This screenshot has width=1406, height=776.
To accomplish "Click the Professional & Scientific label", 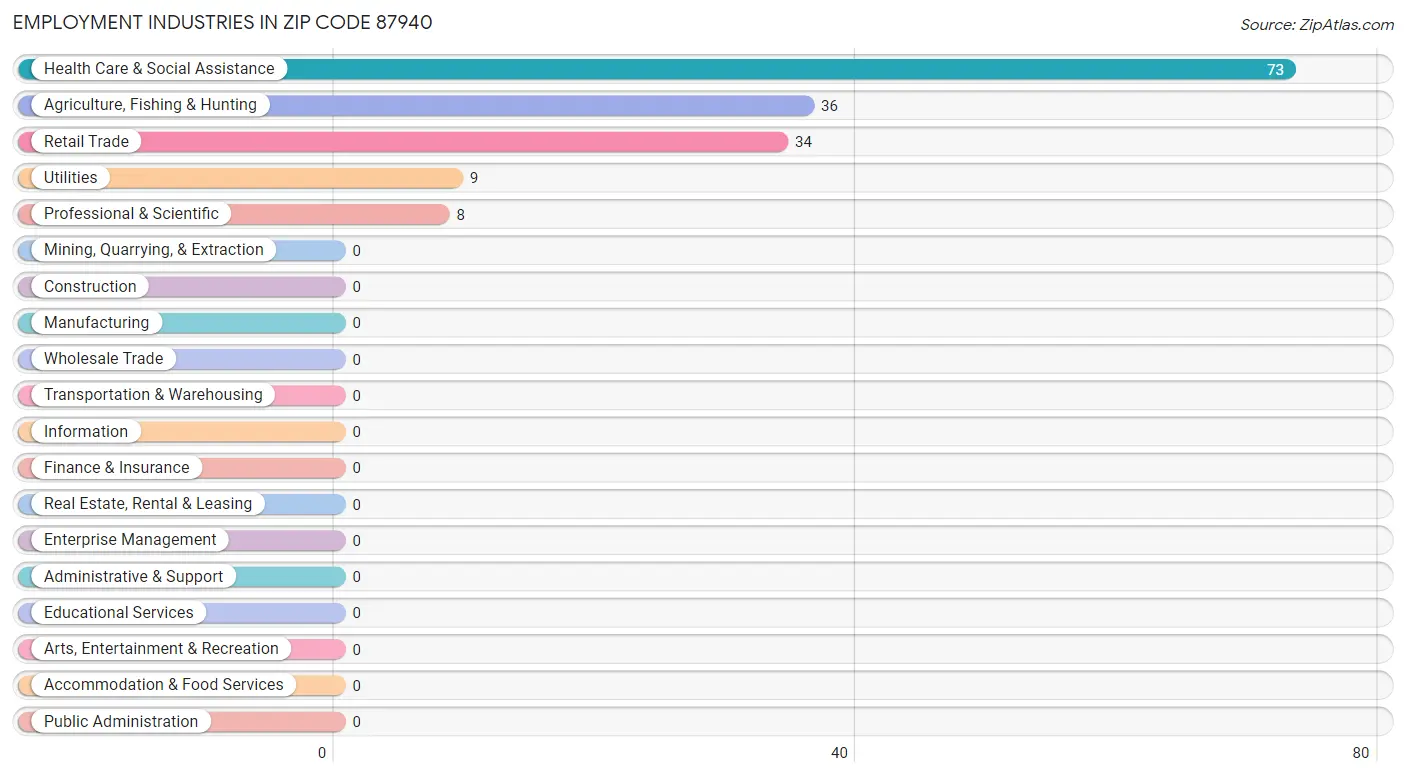I will 131,214.
